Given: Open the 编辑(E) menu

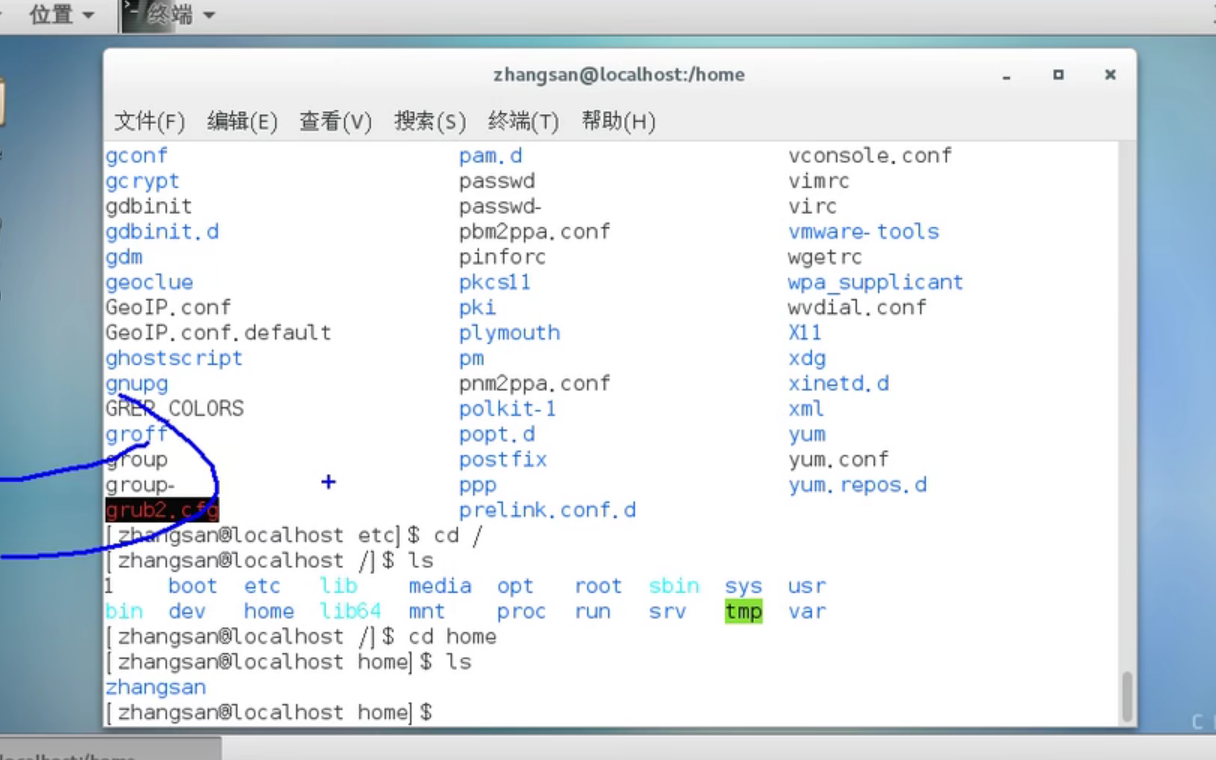Looking at the screenshot, I should click(238, 121).
